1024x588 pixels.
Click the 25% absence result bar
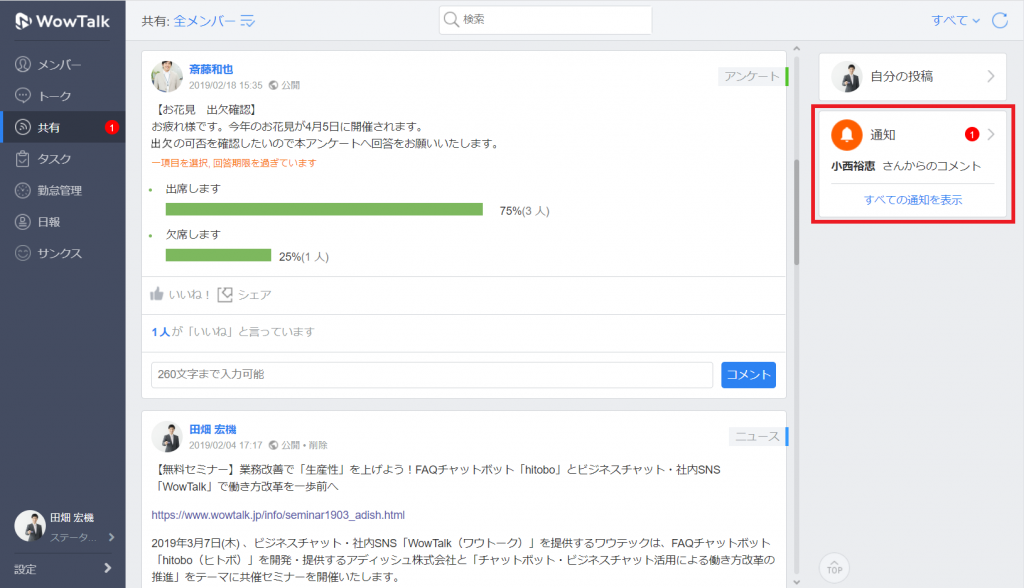(x=218, y=255)
